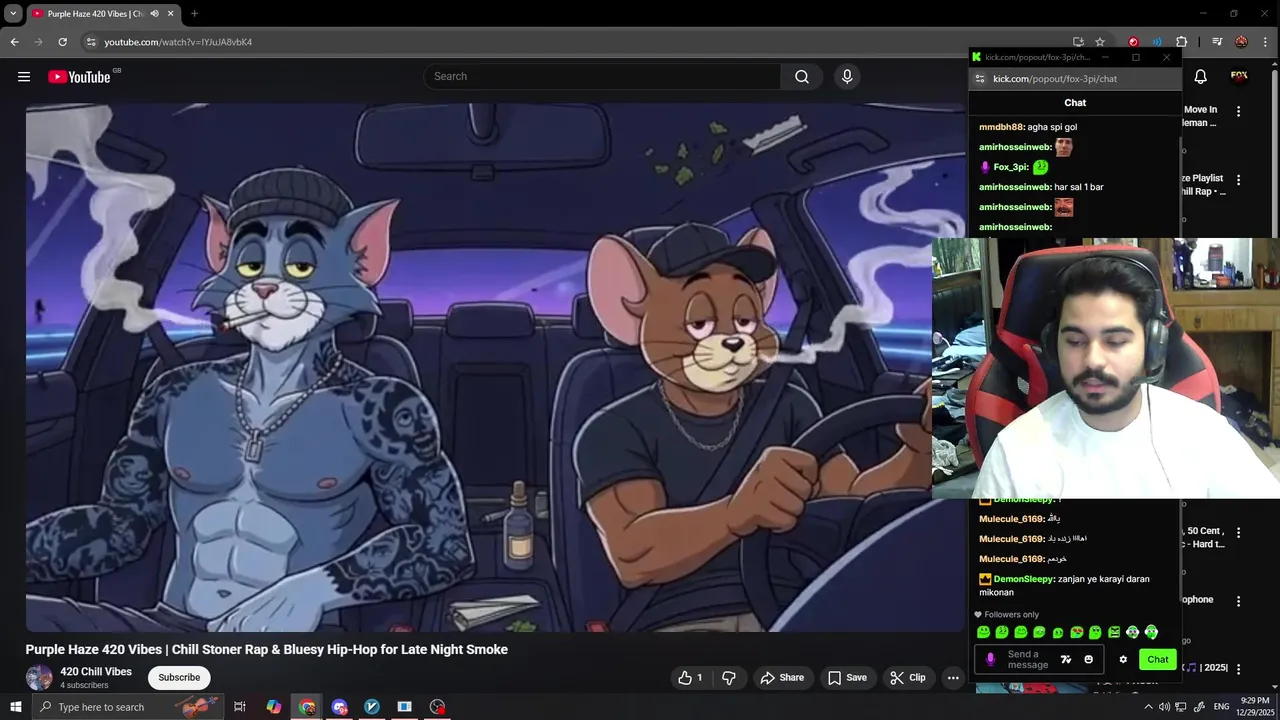Click the install app icon in address bar
Image resolution: width=1280 pixels, height=720 pixels.
click(1078, 42)
